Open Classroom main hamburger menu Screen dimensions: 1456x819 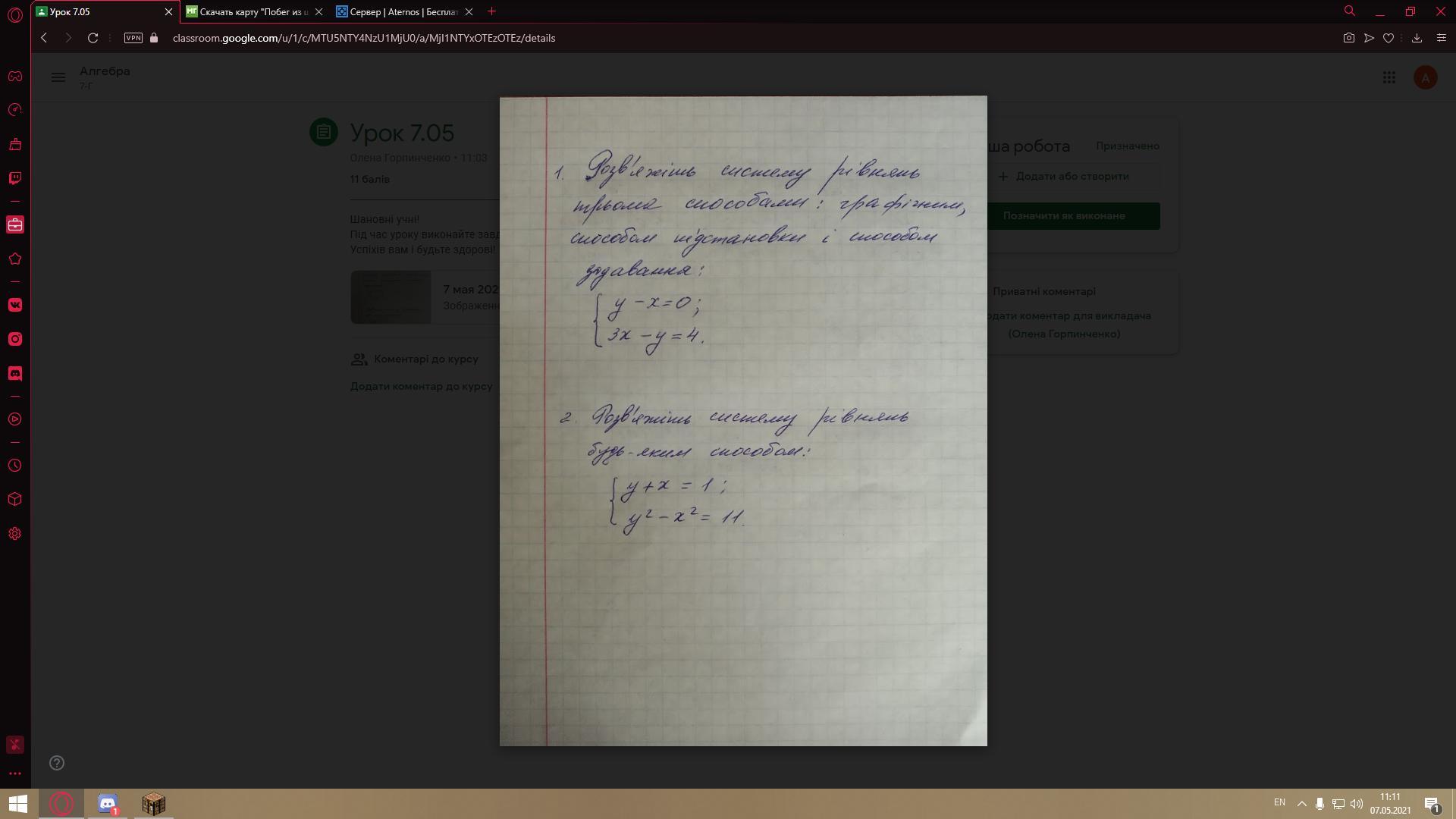tap(58, 77)
